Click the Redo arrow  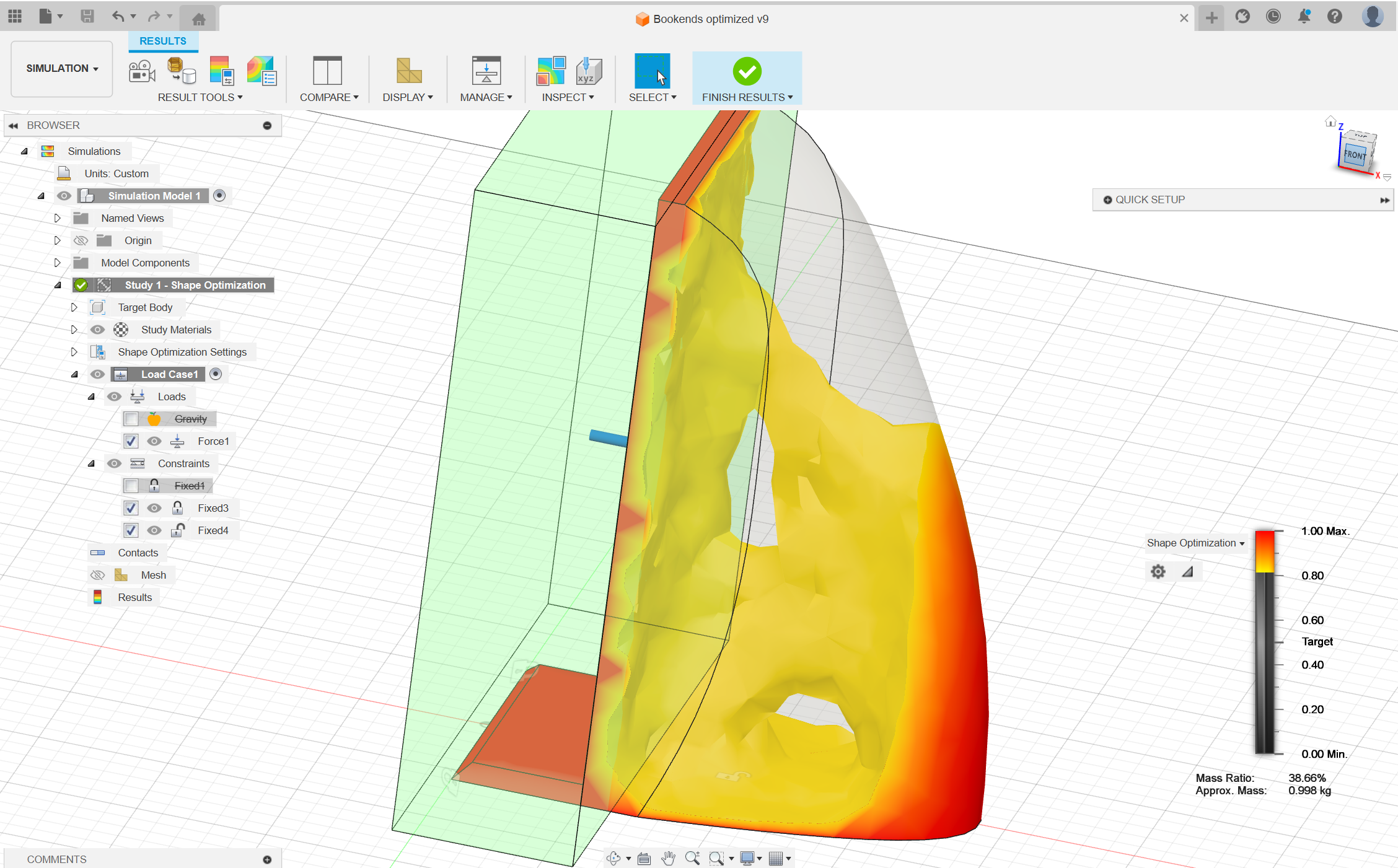point(154,17)
